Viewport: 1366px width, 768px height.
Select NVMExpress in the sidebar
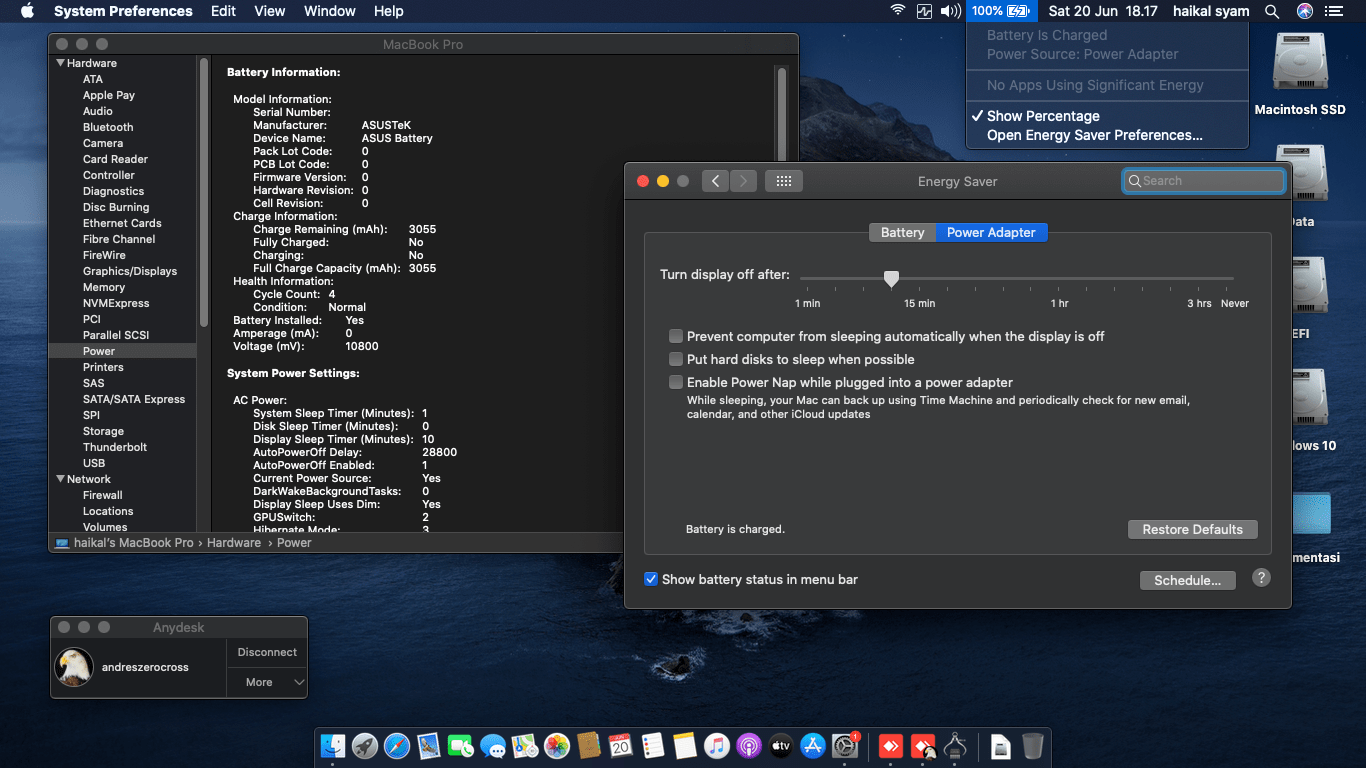(116, 303)
